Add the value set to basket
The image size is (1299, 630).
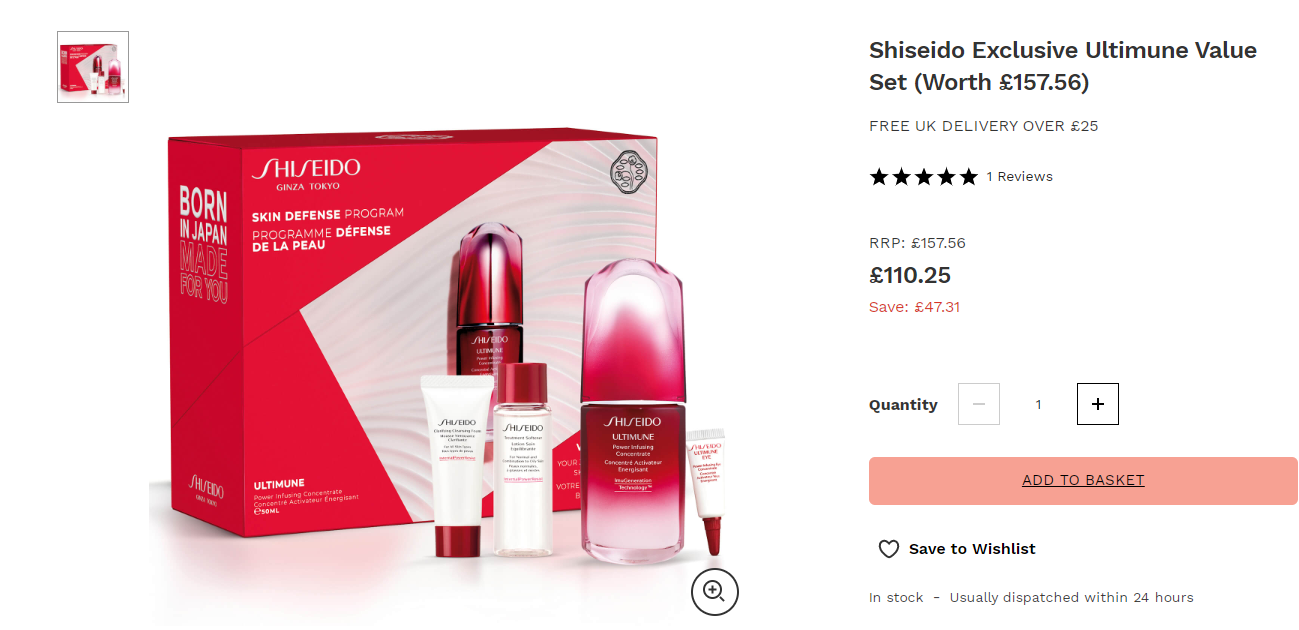tap(1083, 481)
